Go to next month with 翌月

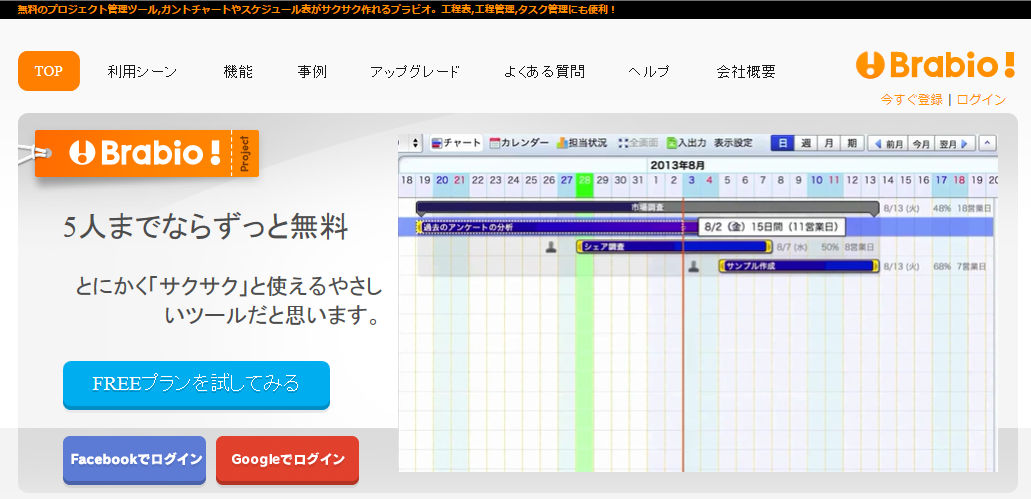pos(953,143)
